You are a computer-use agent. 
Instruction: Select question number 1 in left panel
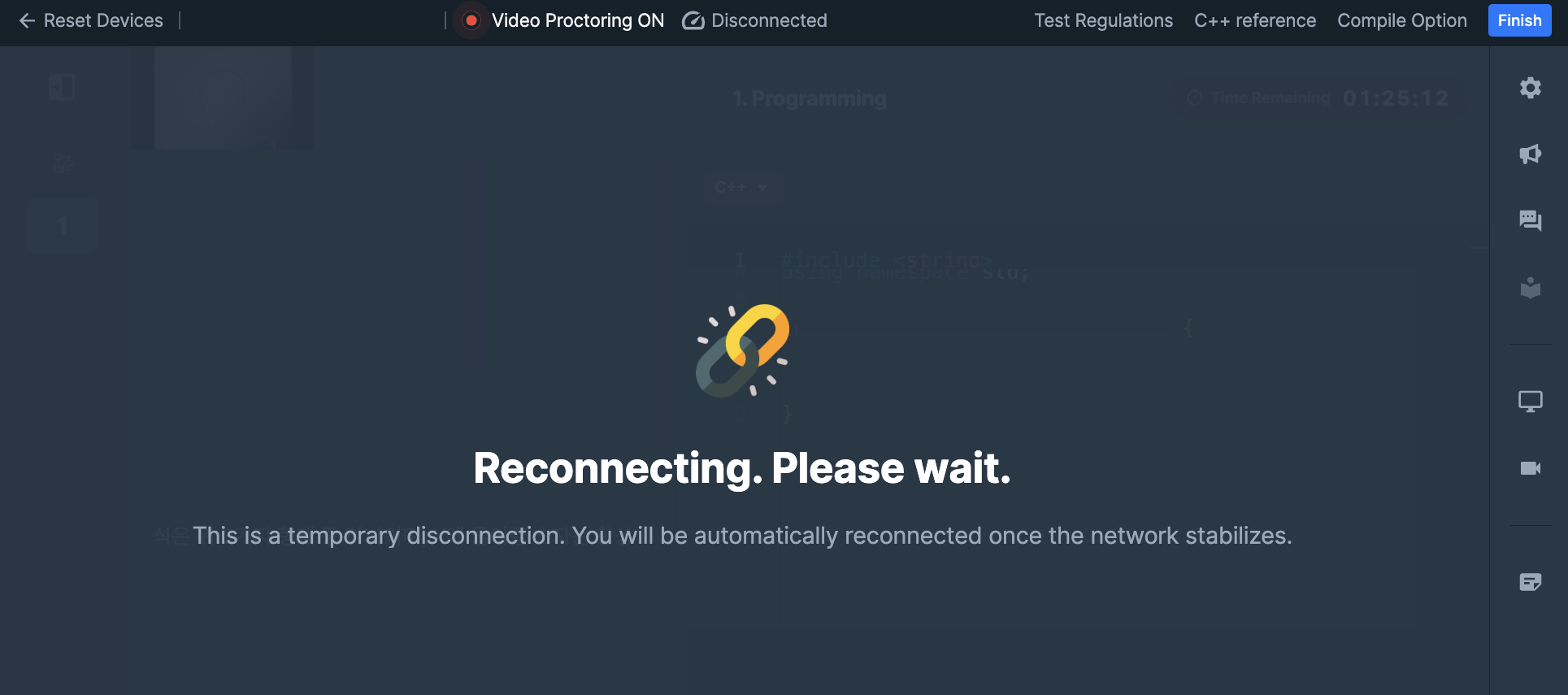point(62,225)
